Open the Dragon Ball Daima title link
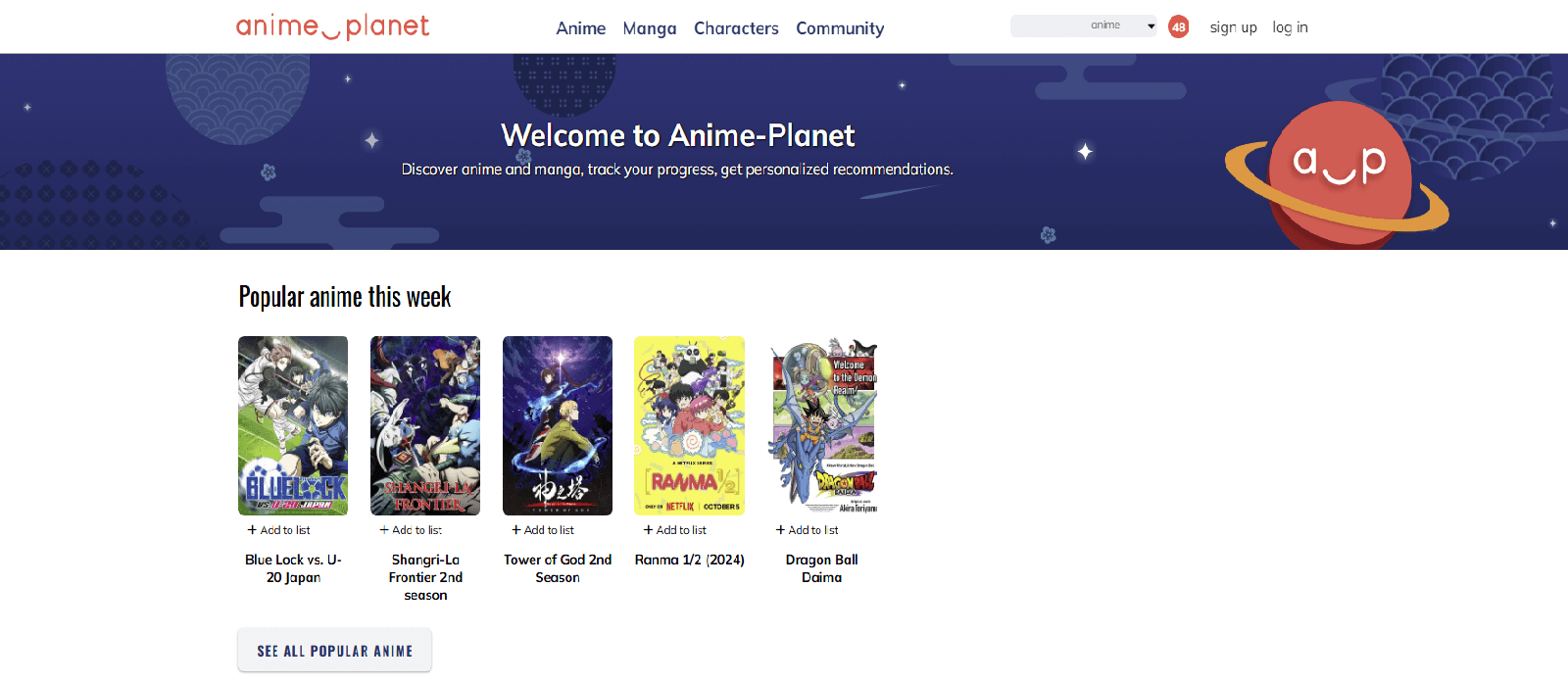This screenshot has height=684, width=1568. point(821,568)
